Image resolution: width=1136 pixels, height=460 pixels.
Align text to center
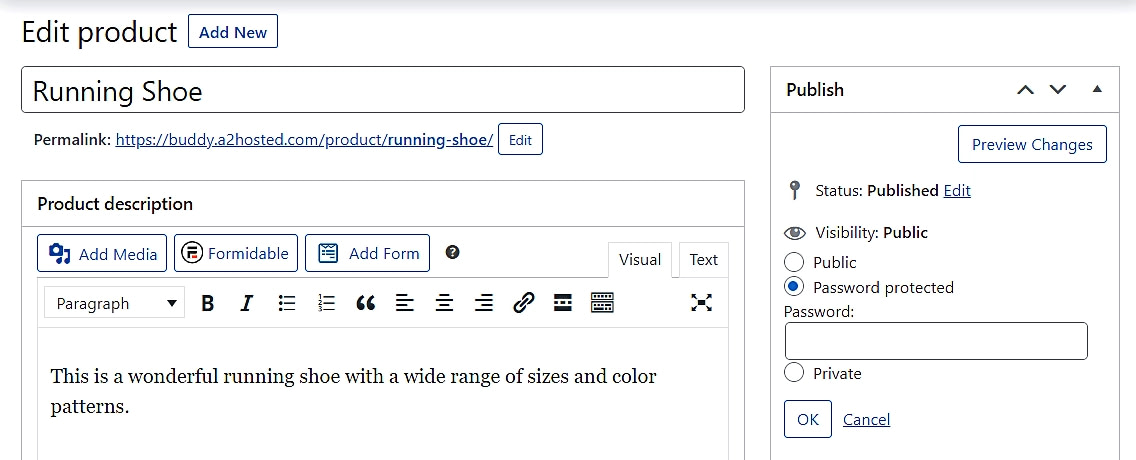coord(444,304)
